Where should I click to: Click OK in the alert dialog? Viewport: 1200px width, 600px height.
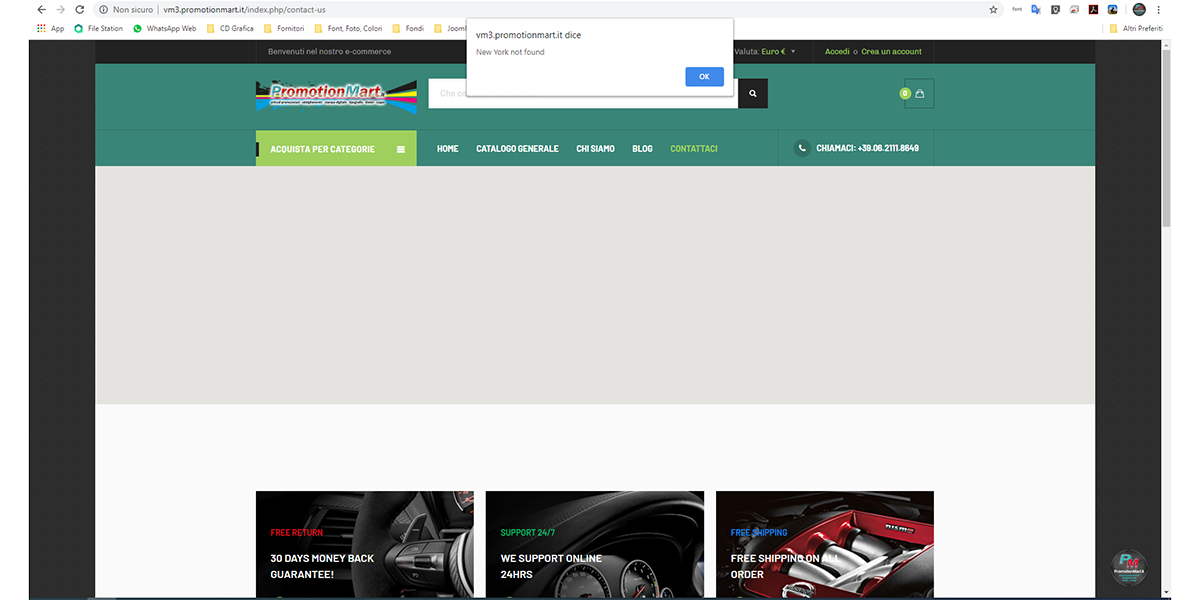click(x=704, y=77)
